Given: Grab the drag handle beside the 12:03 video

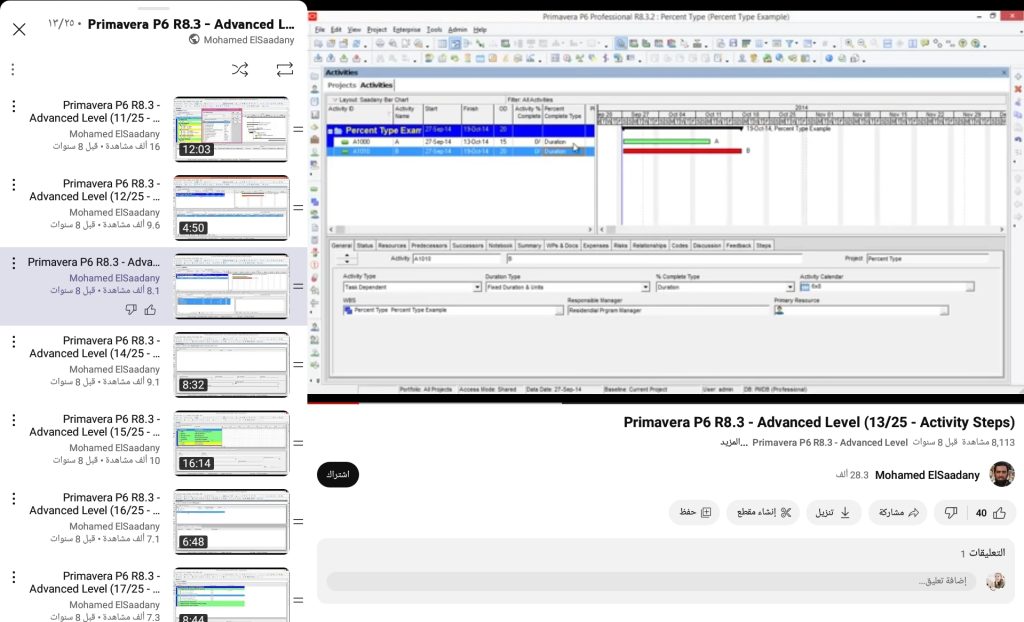Looking at the screenshot, I should tap(298, 130).
